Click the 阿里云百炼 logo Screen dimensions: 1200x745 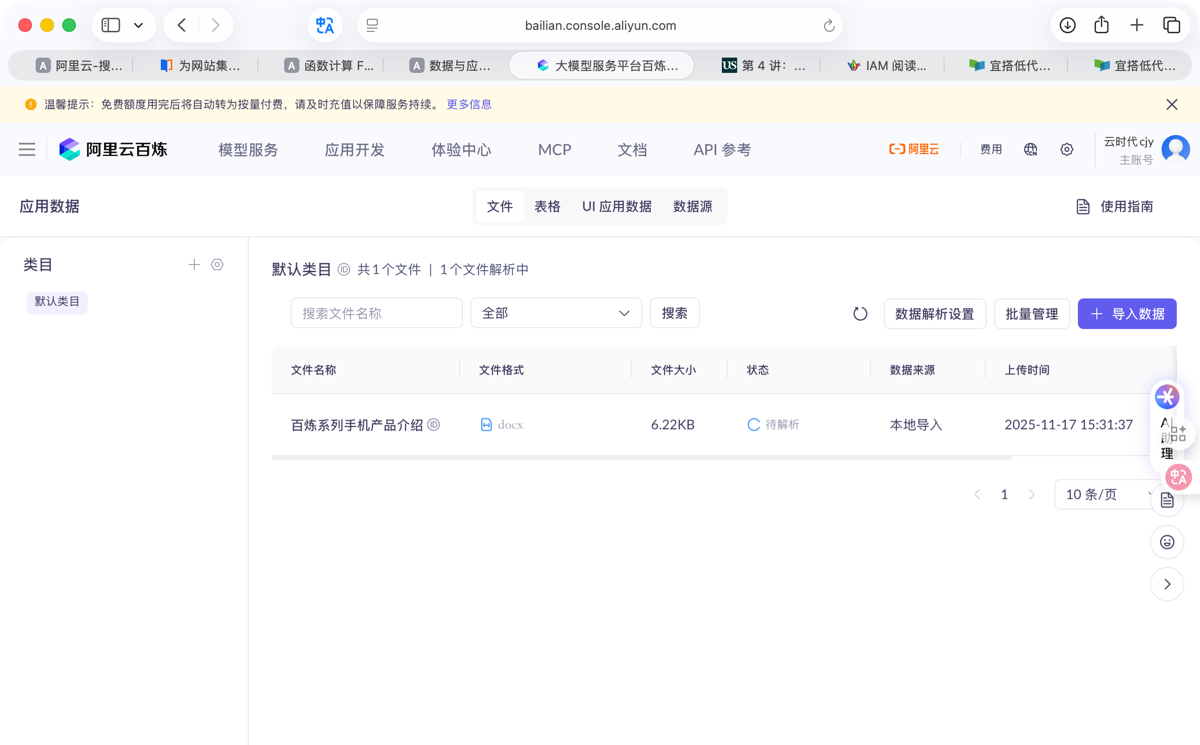(x=113, y=150)
